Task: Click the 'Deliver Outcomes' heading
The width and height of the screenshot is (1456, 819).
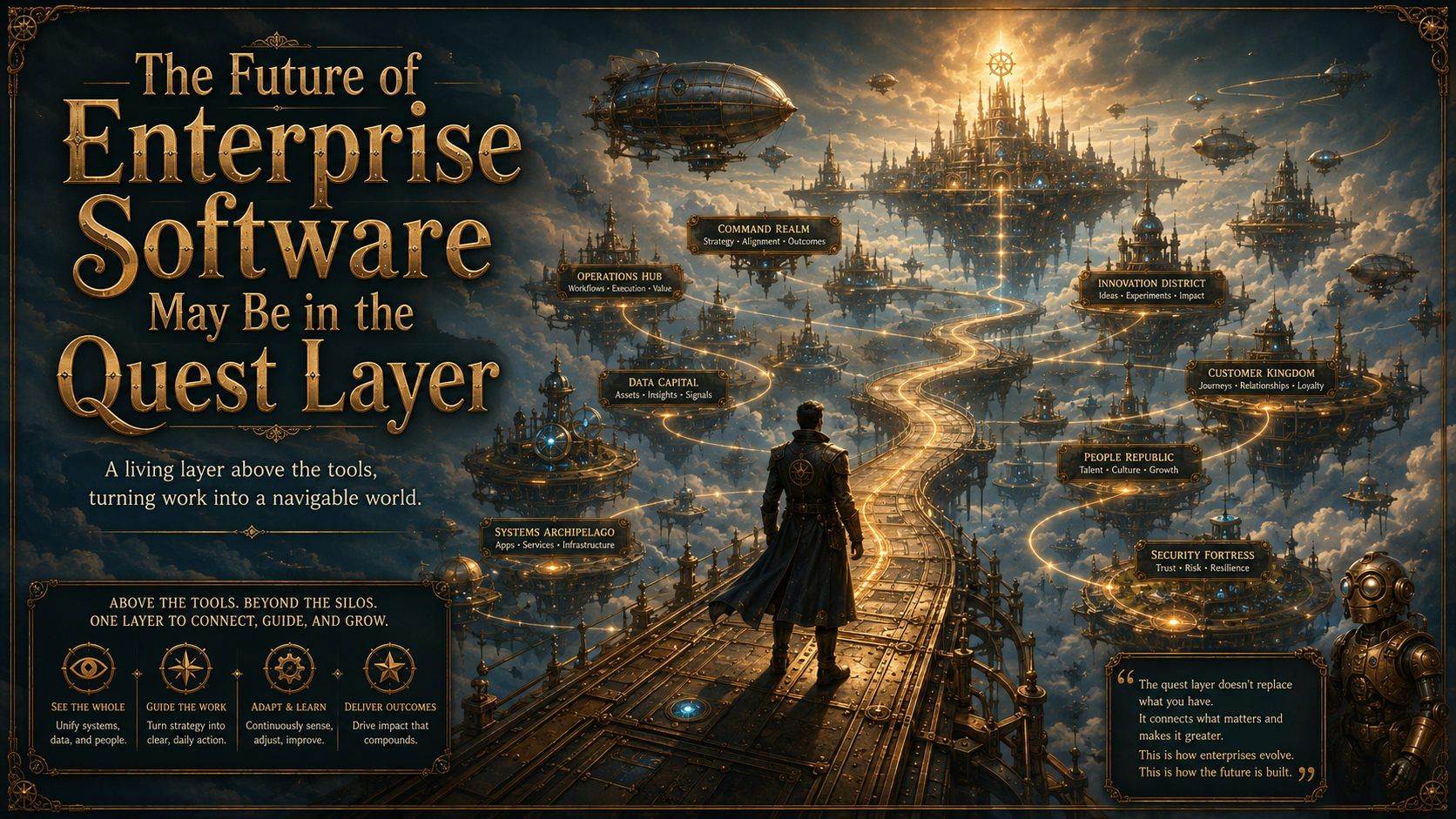Action: [x=390, y=707]
